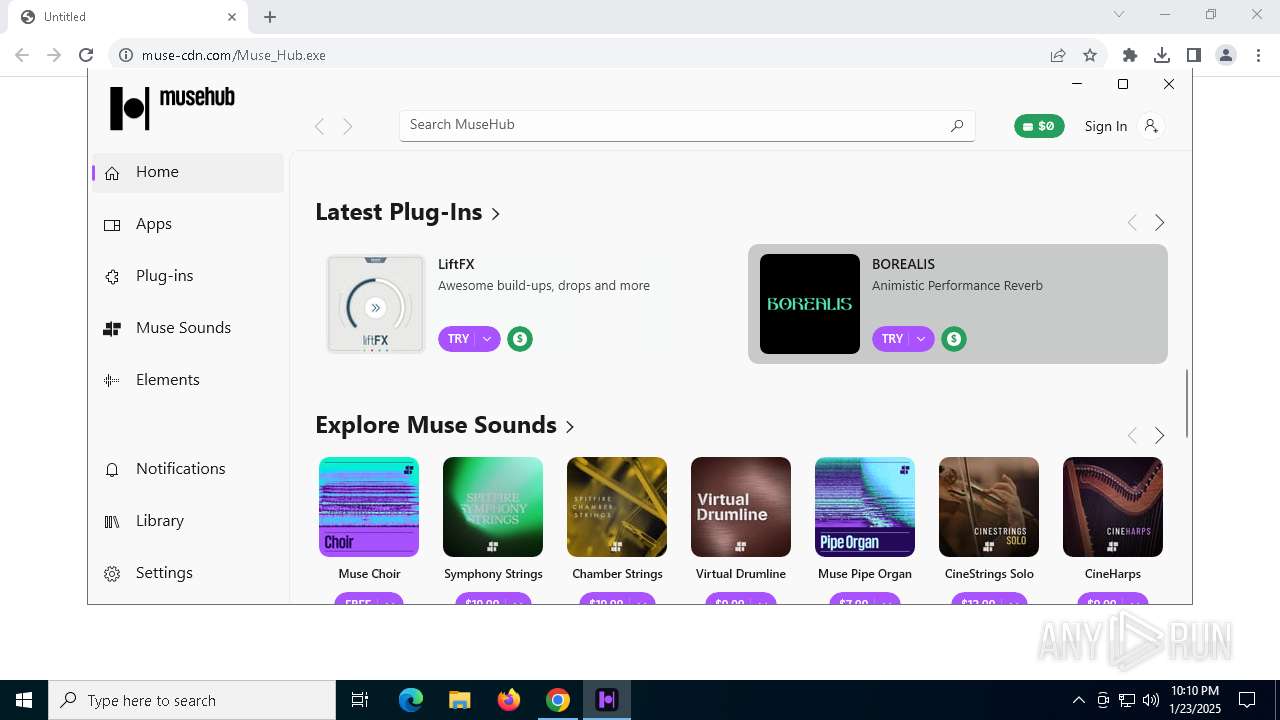This screenshot has width=1280, height=720.
Task: Show previous Muse Sounds items
Action: 1132,435
